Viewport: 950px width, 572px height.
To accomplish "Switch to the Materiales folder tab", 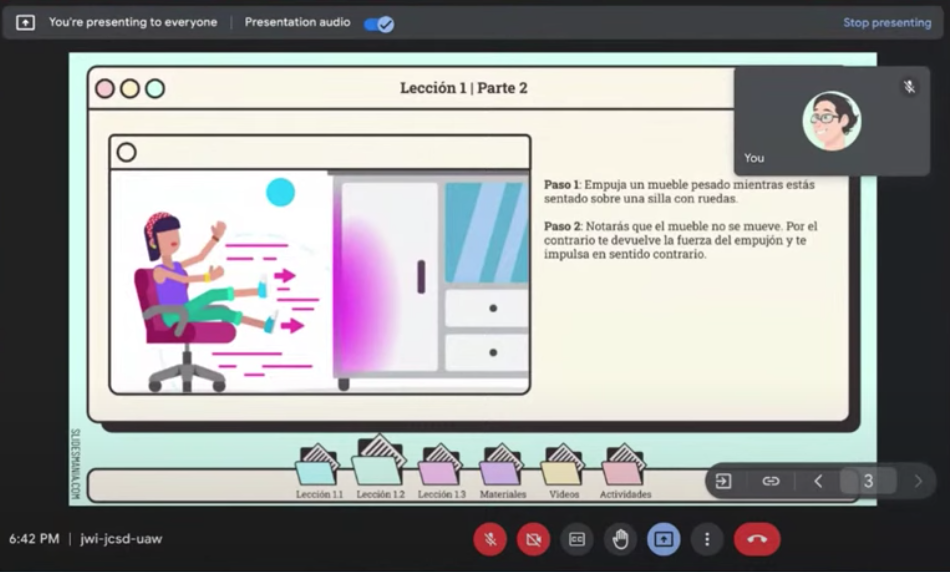I will coord(502,468).
